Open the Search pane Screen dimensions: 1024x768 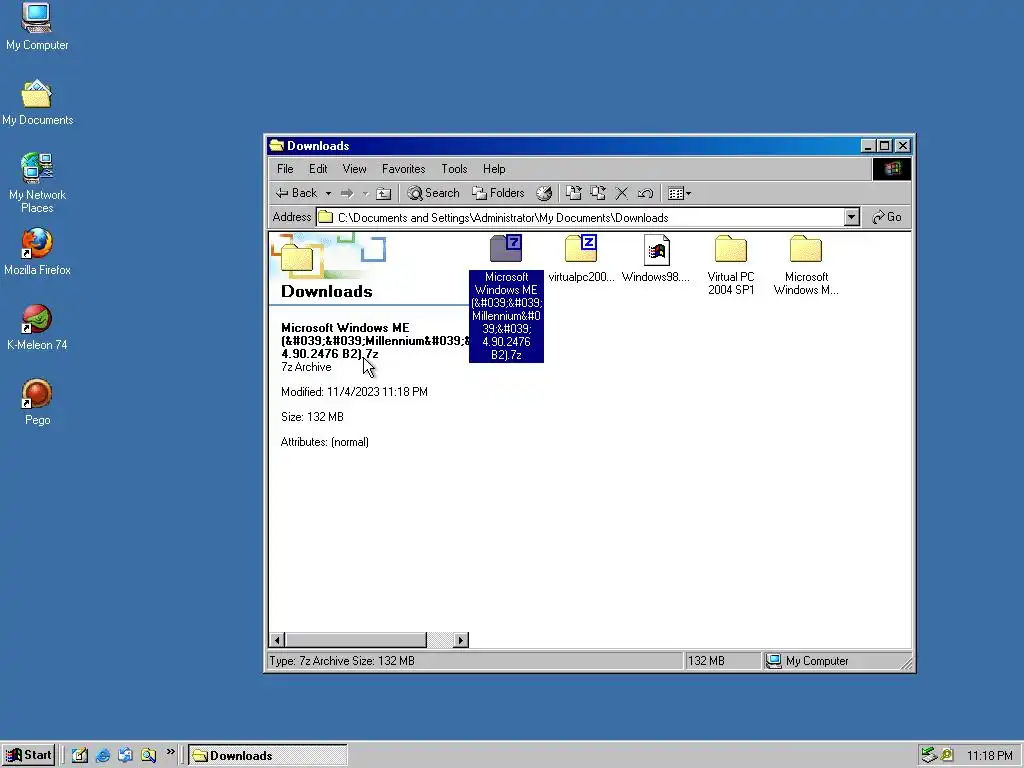(x=434, y=193)
